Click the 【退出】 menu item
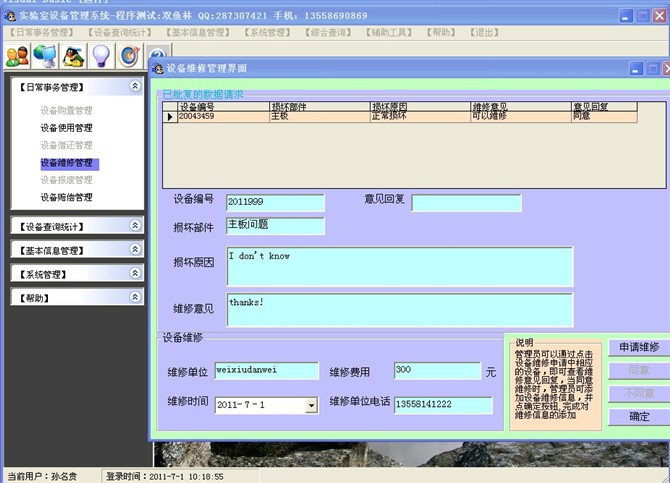The image size is (670, 483). pos(484,32)
